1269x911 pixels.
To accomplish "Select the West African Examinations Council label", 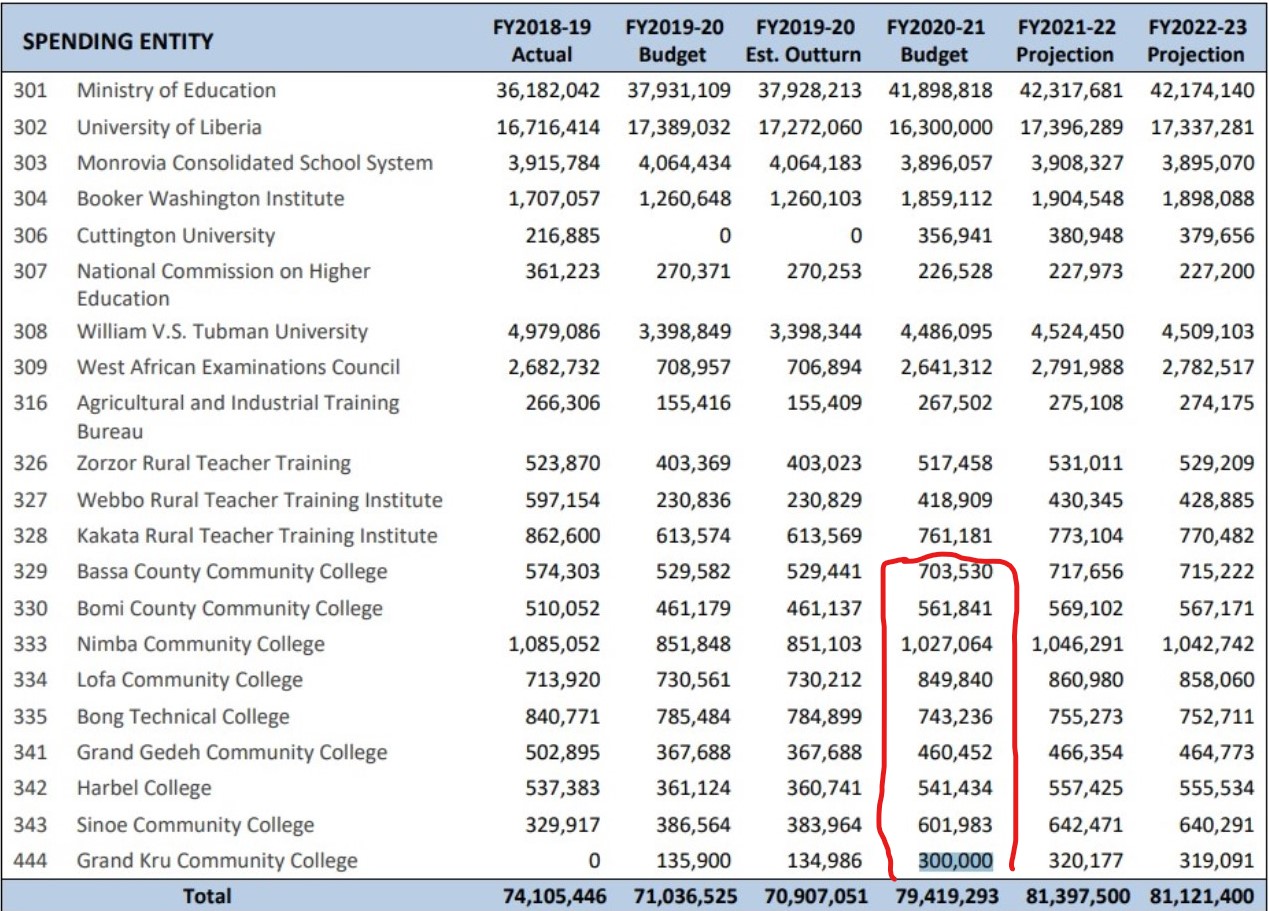I will click(238, 367).
